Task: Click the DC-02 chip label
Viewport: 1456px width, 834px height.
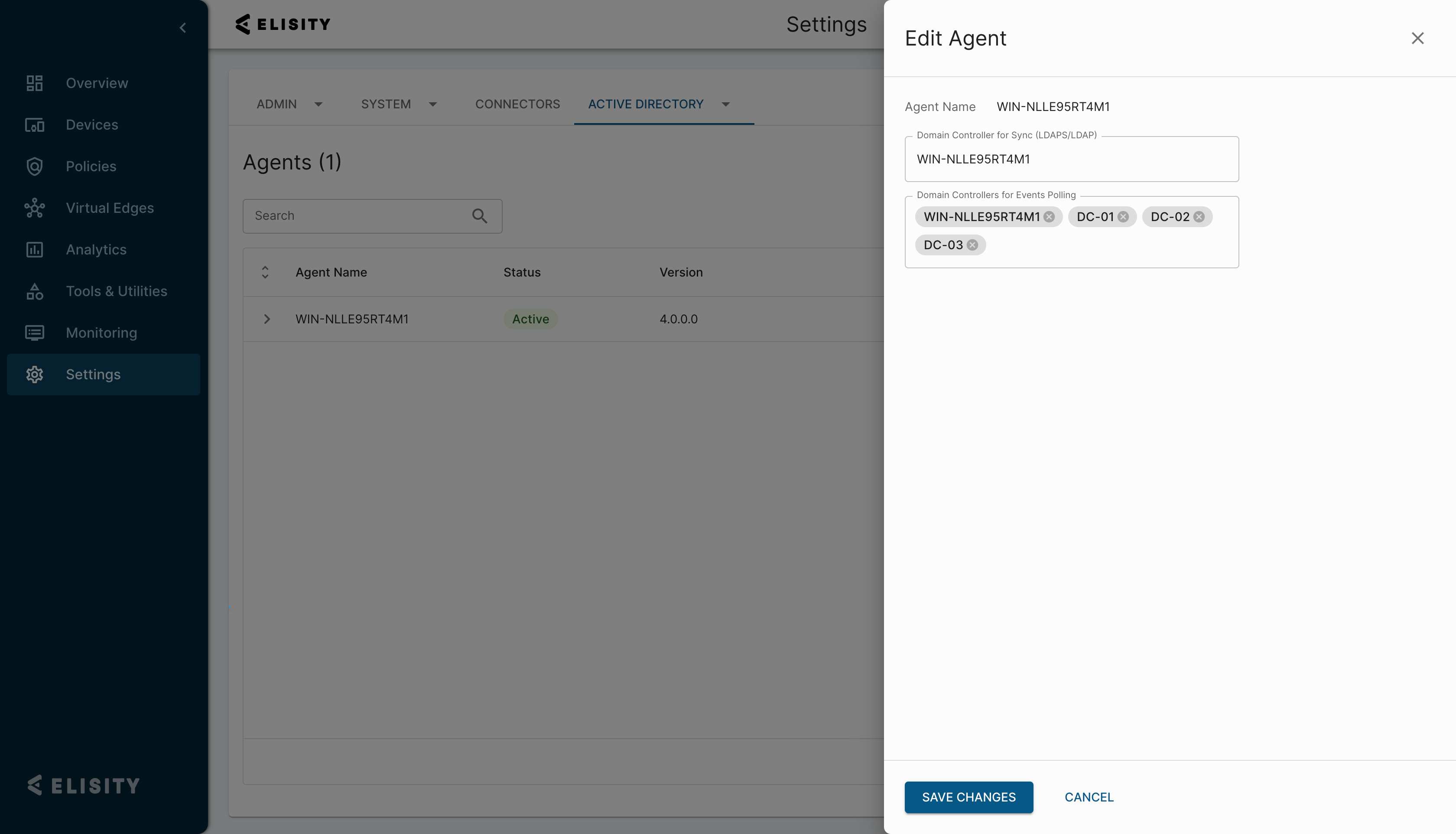Action: [1170, 217]
